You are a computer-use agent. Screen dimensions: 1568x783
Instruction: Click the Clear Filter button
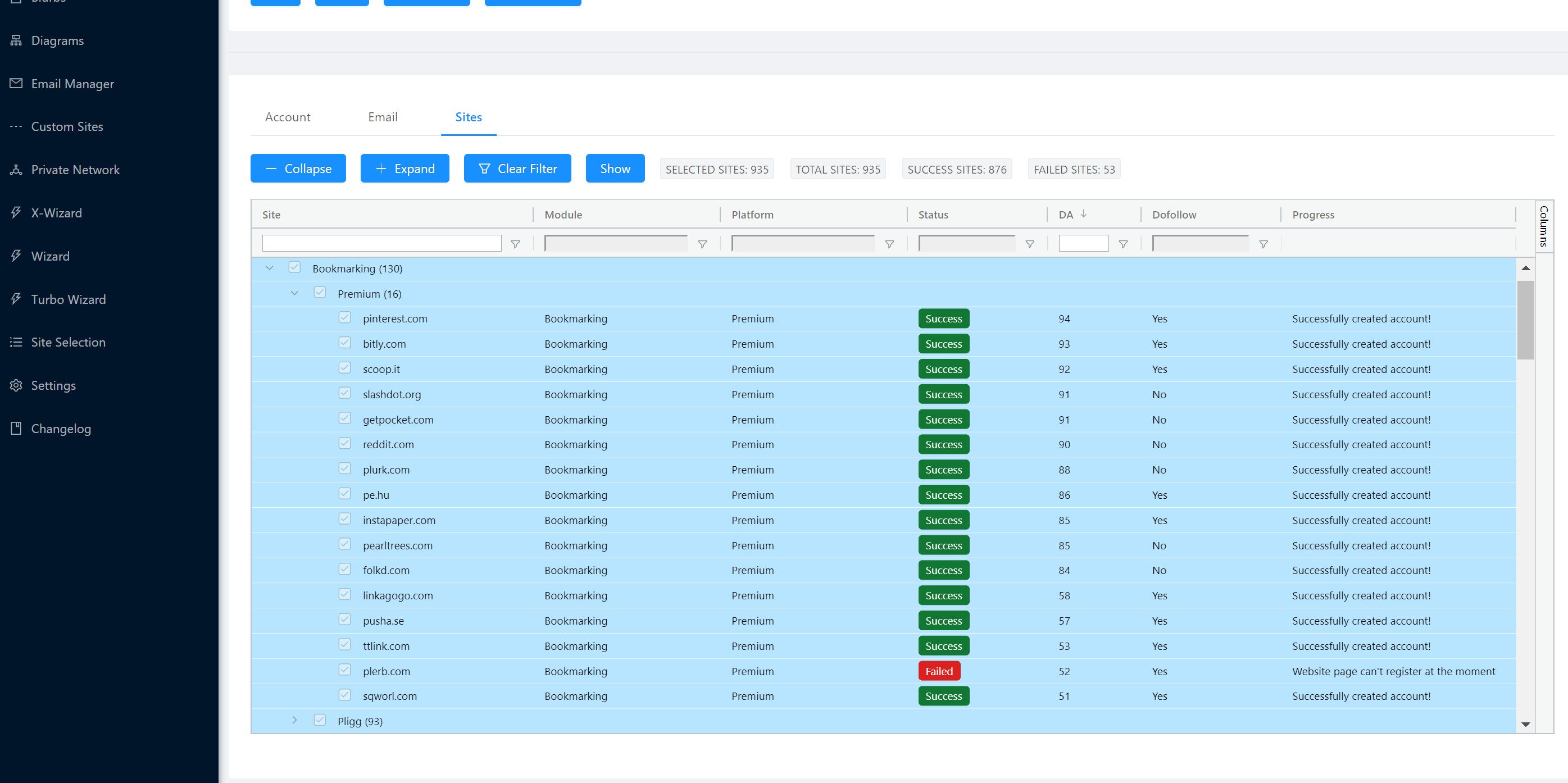click(517, 169)
